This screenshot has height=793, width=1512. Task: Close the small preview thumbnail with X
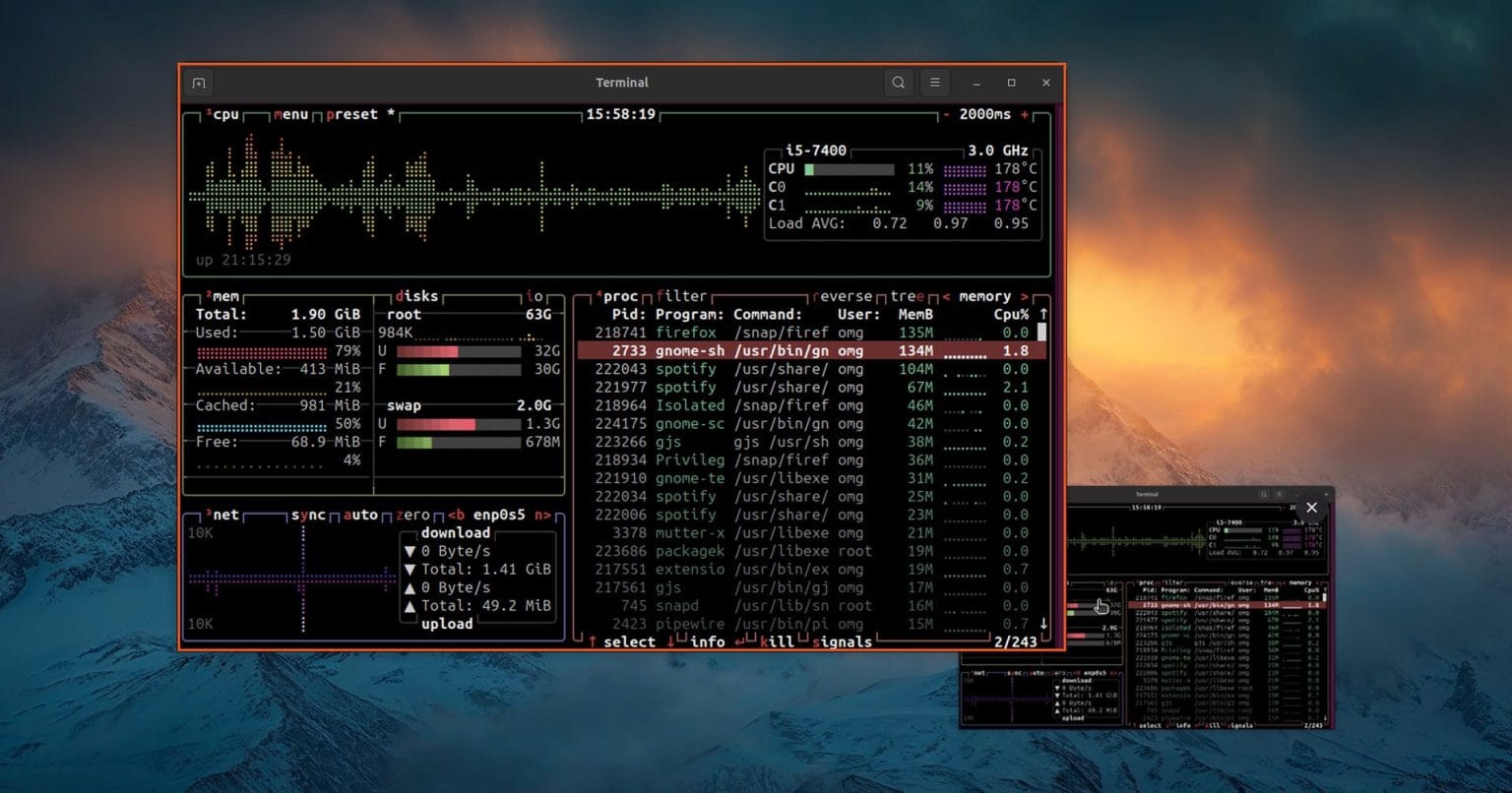tap(1311, 508)
